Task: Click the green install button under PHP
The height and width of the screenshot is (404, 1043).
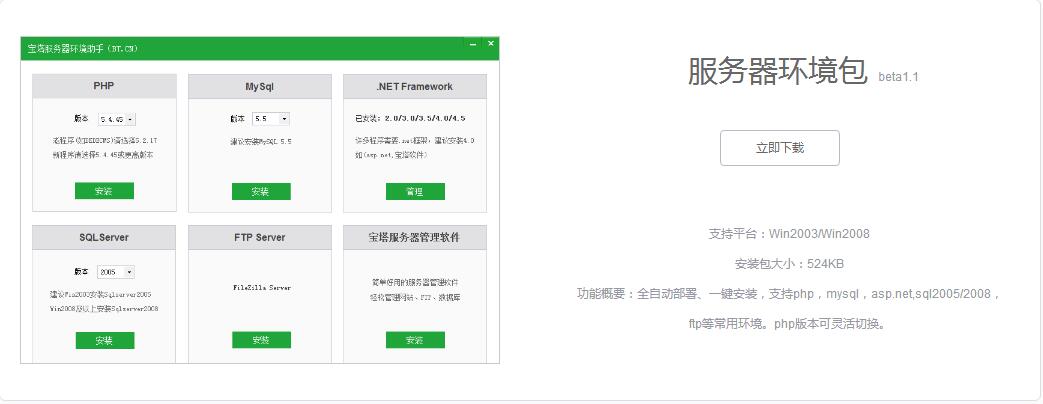Action: tap(104, 191)
